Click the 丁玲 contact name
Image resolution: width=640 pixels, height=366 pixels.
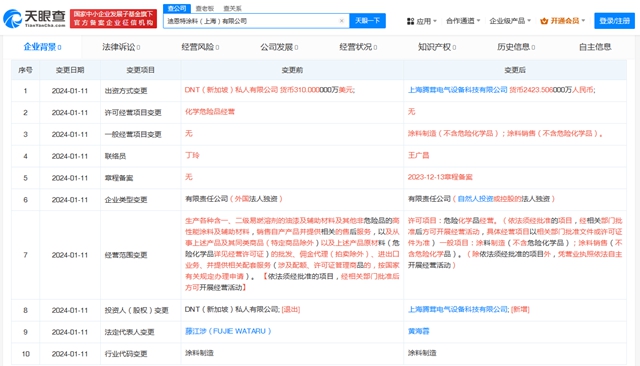coord(192,155)
